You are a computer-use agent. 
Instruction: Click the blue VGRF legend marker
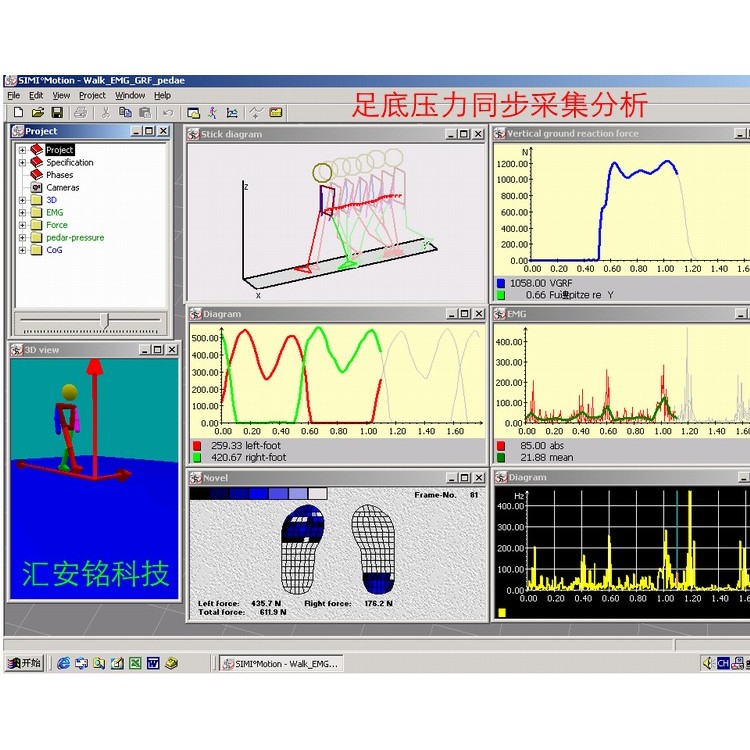(501, 283)
